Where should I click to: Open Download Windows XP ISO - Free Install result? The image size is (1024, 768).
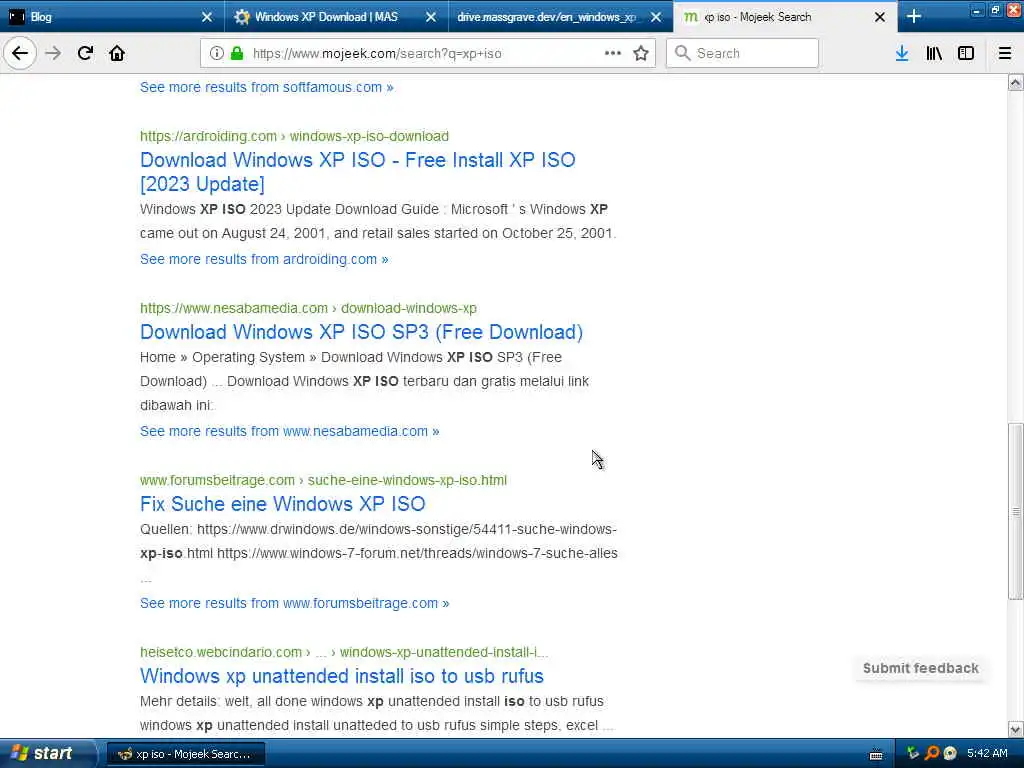click(x=357, y=172)
